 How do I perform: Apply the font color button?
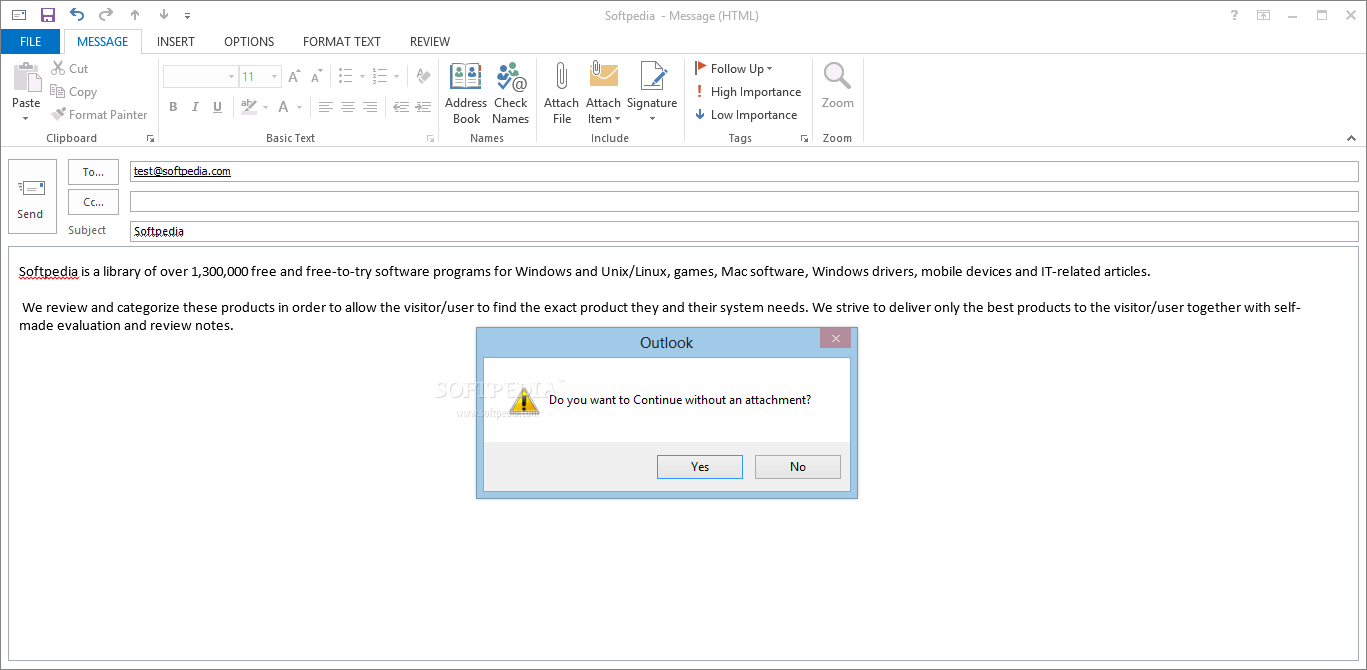284,107
